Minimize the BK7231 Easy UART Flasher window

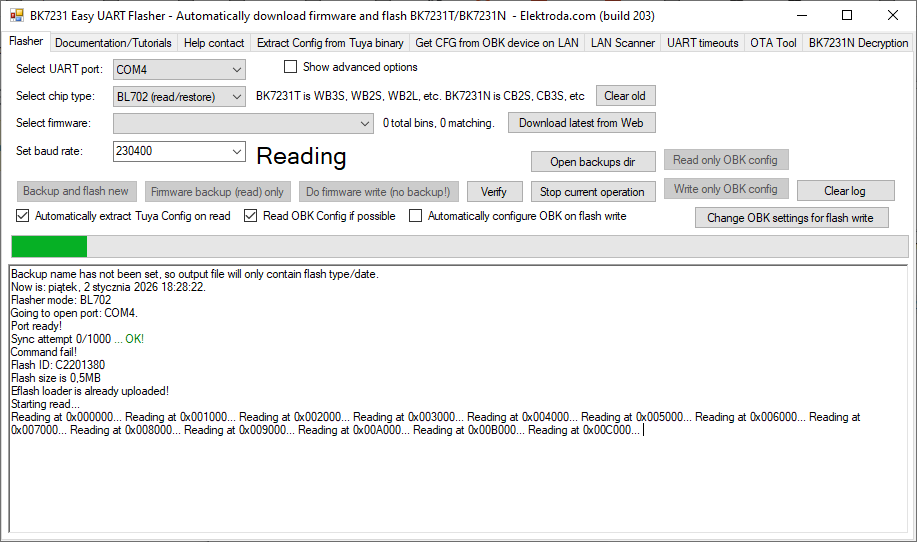[802, 15]
